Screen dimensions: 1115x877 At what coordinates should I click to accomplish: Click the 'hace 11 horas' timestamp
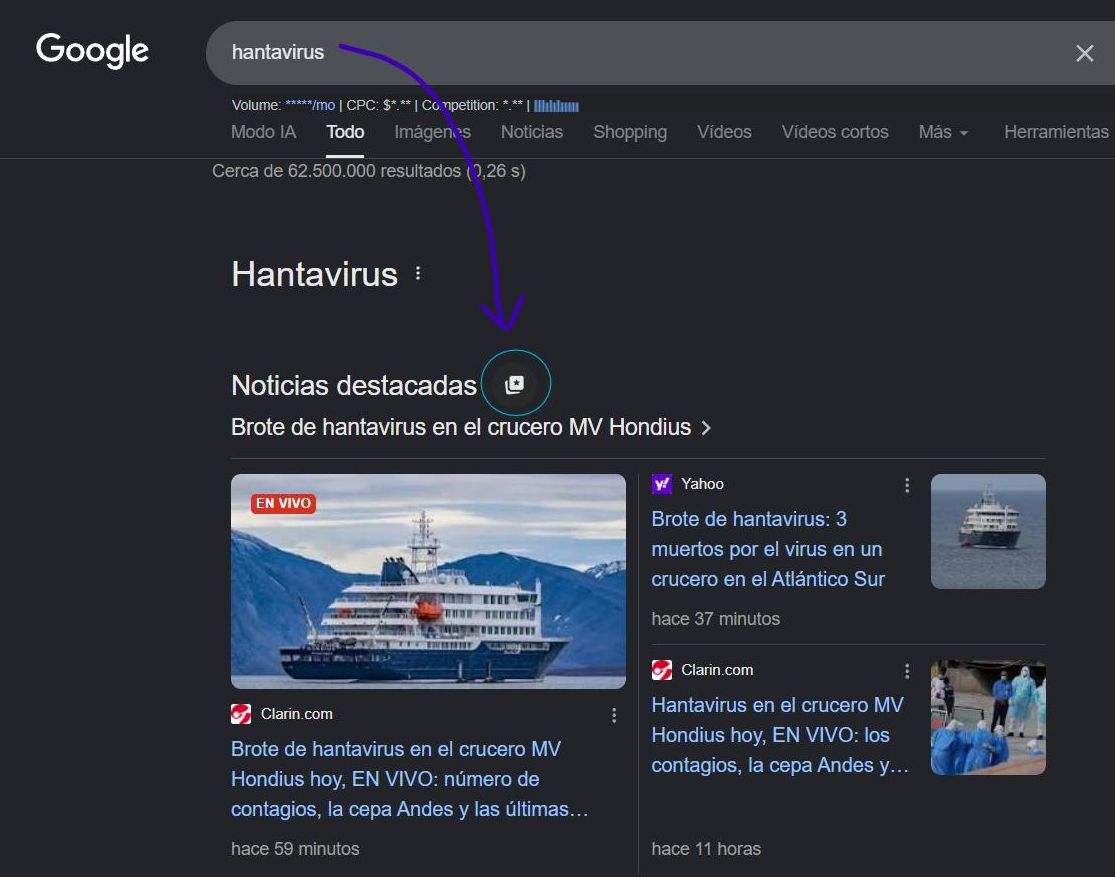(706, 849)
